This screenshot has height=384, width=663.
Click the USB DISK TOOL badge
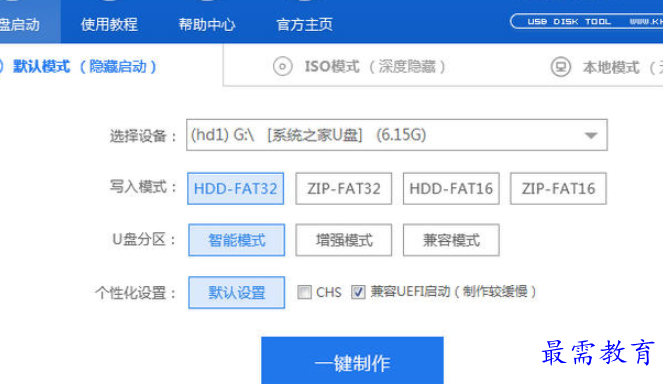click(x=586, y=22)
